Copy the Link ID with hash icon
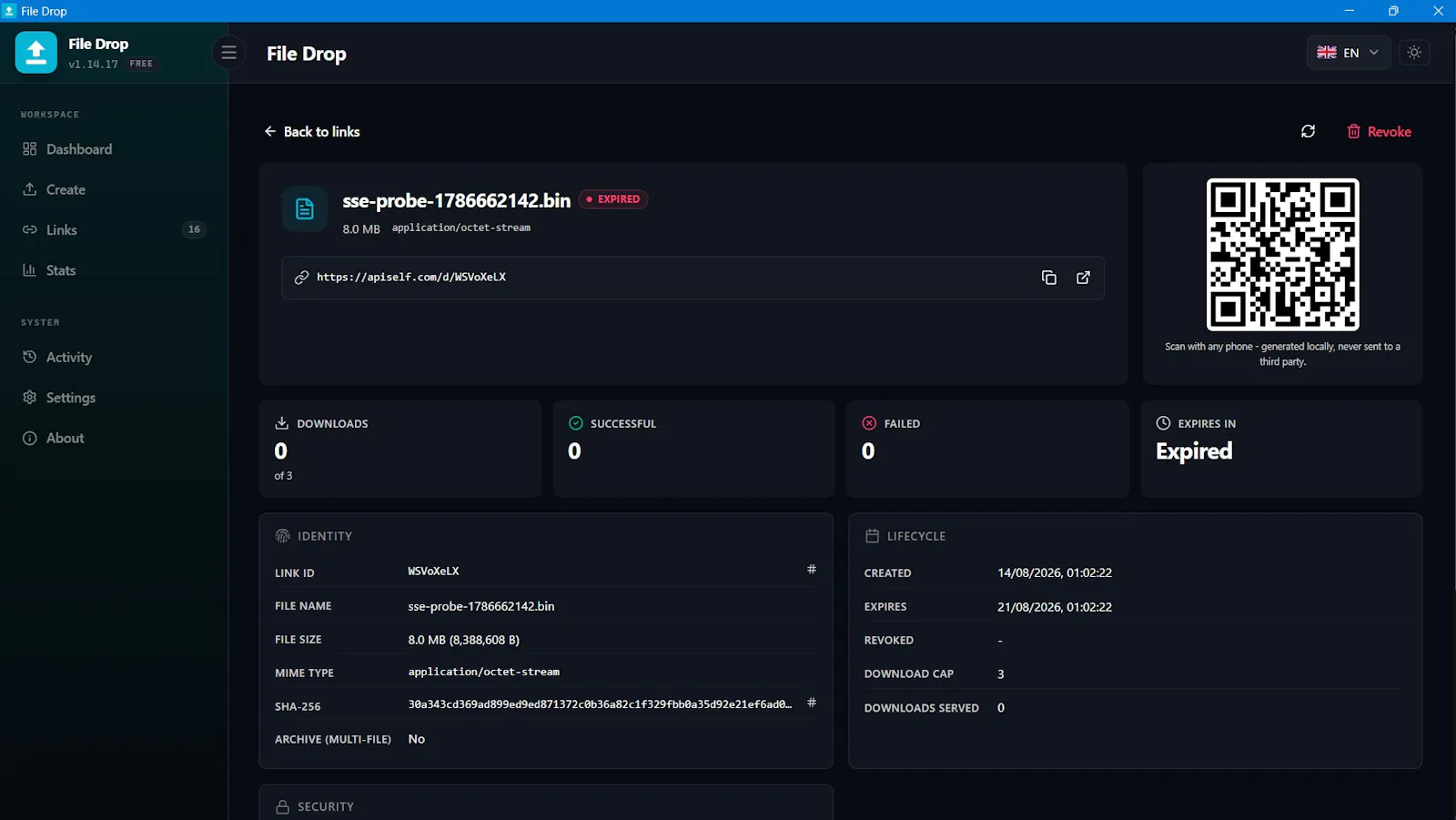The image size is (1456, 820). pos(812,570)
